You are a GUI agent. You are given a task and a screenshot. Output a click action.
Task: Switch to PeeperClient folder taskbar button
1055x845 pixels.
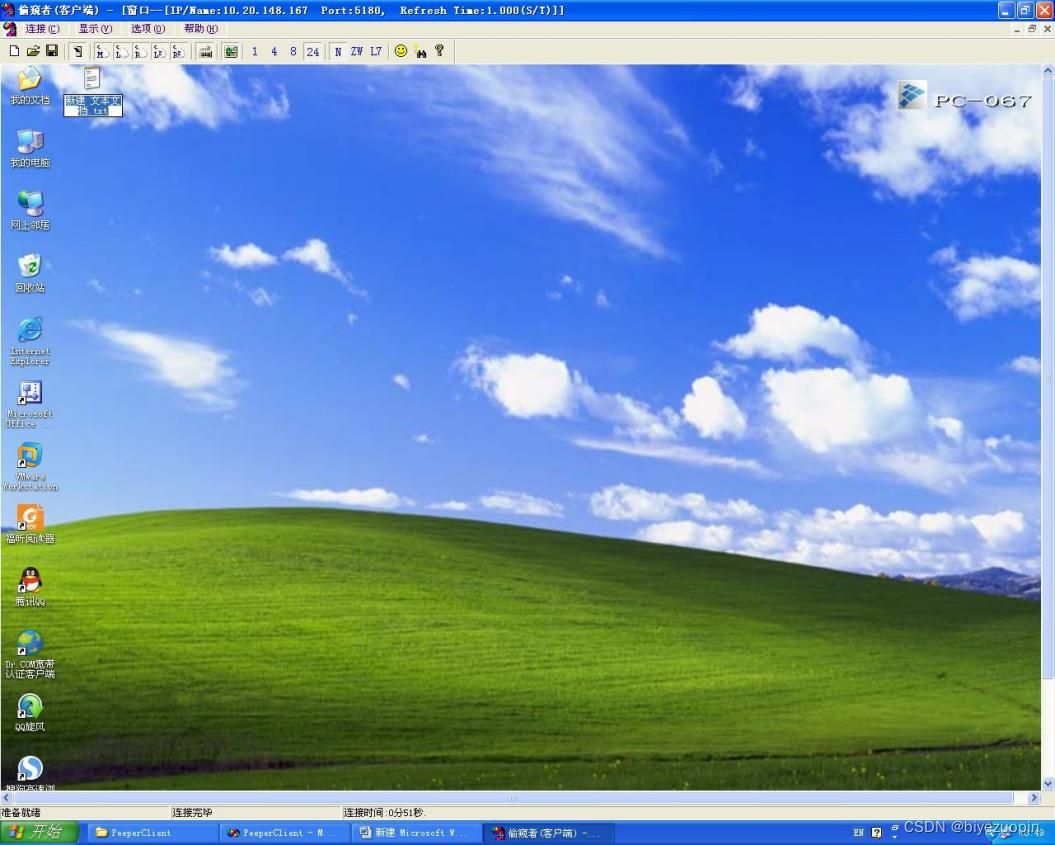point(151,833)
